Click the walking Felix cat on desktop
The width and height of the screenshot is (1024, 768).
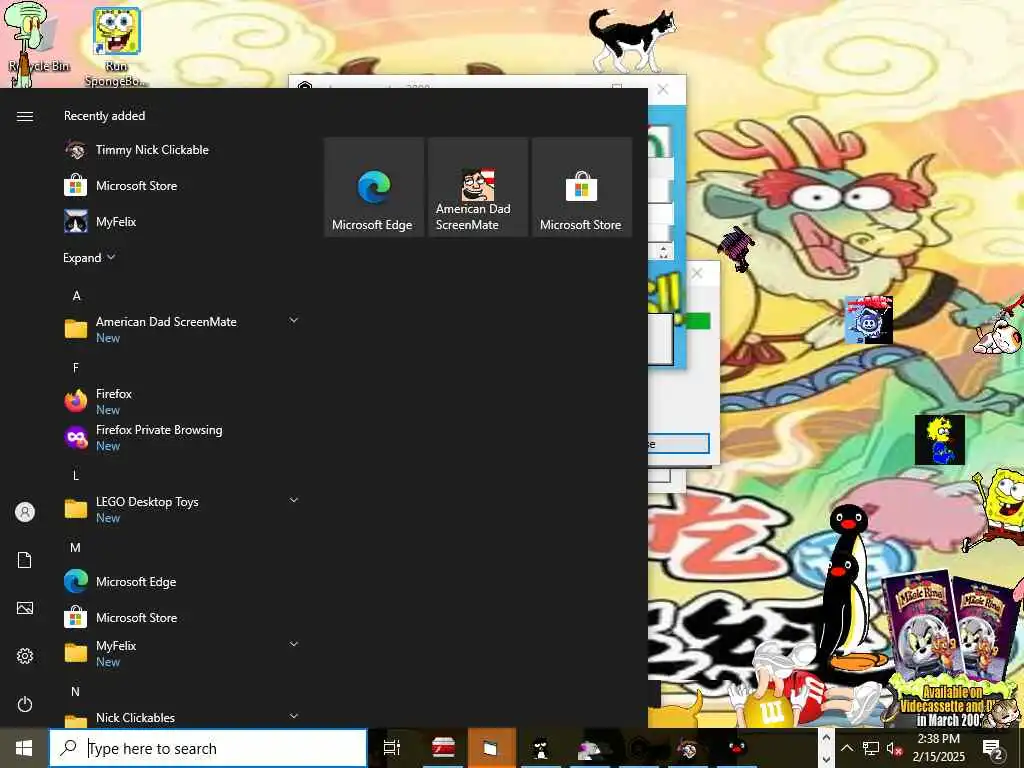click(631, 39)
